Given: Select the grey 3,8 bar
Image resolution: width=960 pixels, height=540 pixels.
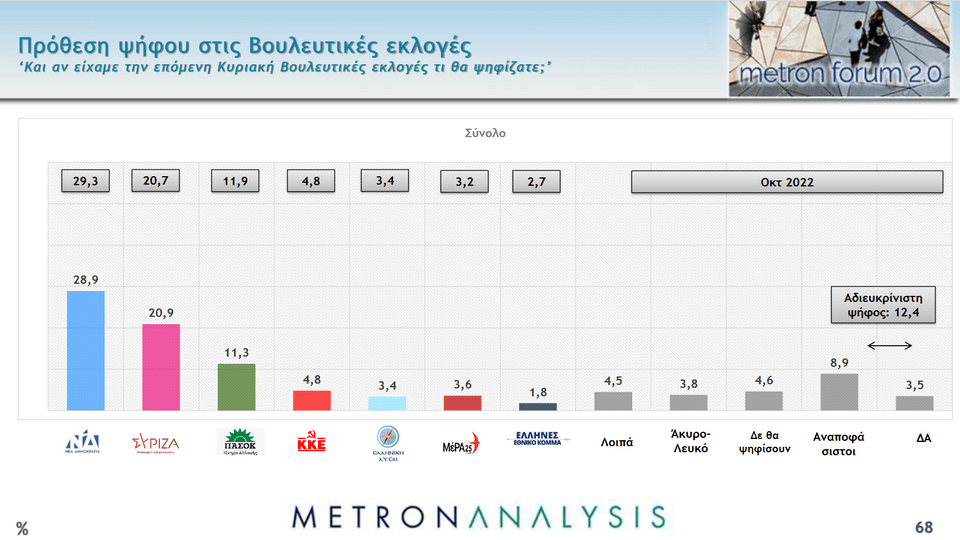Looking at the screenshot, I should 688,402.
